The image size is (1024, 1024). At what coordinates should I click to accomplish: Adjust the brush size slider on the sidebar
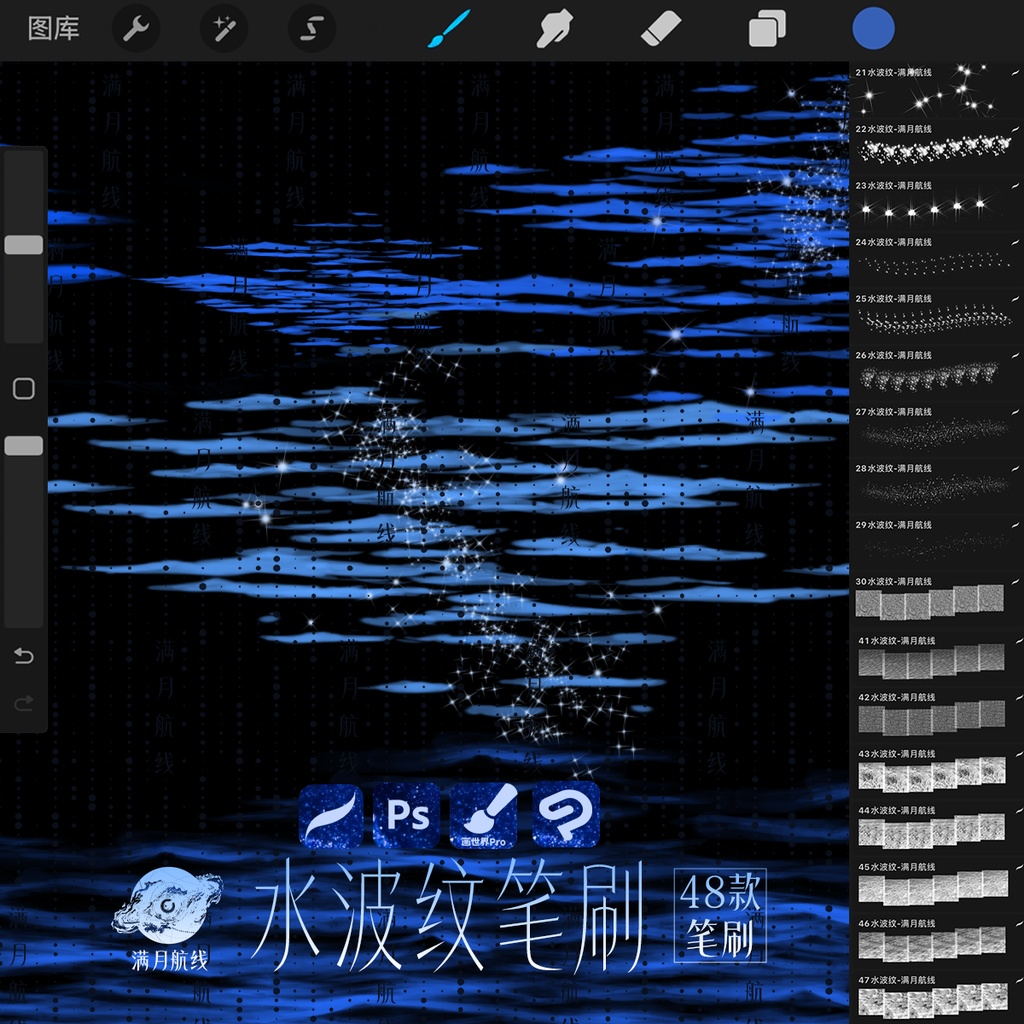tap(23, 244)
